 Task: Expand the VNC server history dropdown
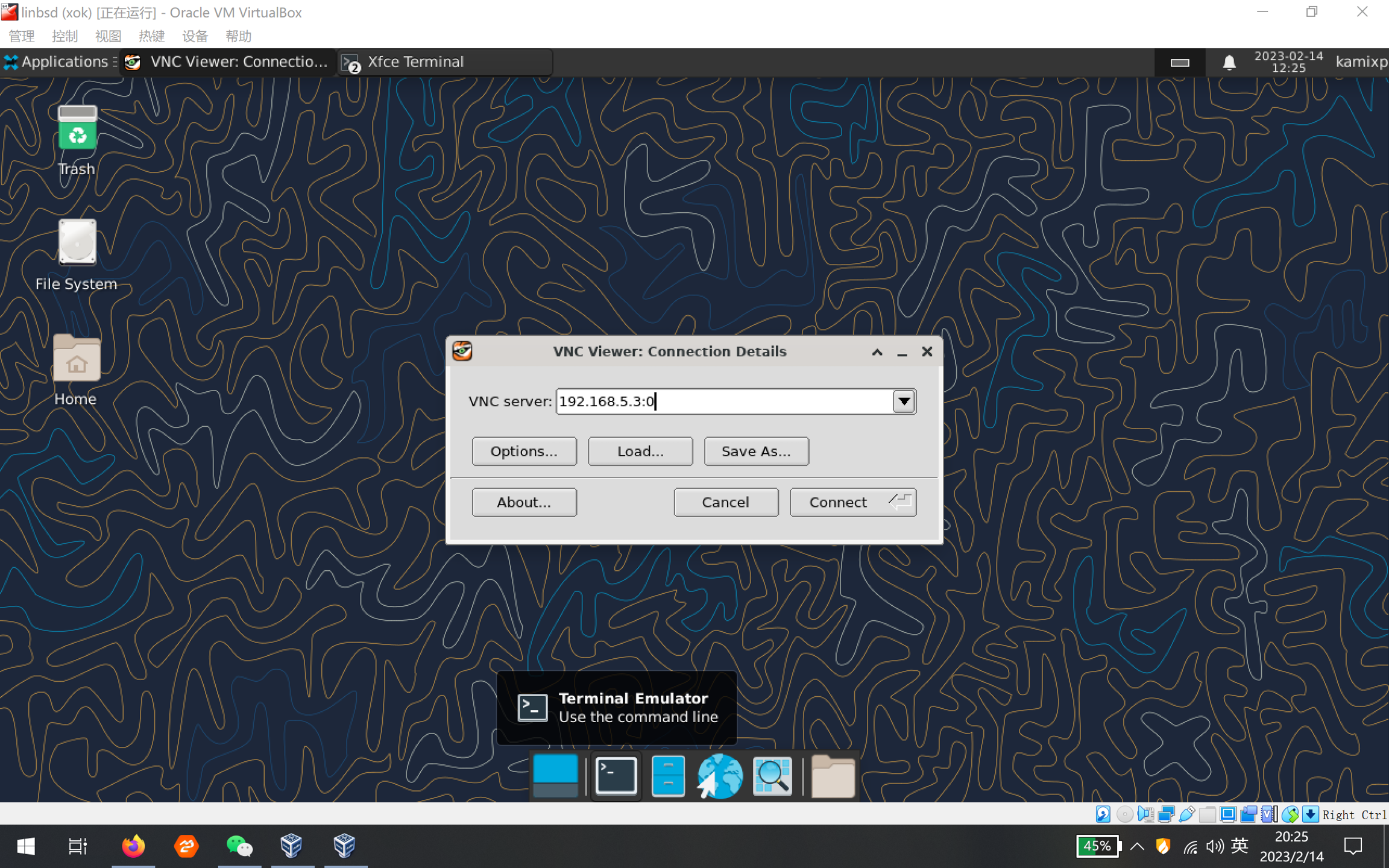pyautogui.click(x=904, y=401)
